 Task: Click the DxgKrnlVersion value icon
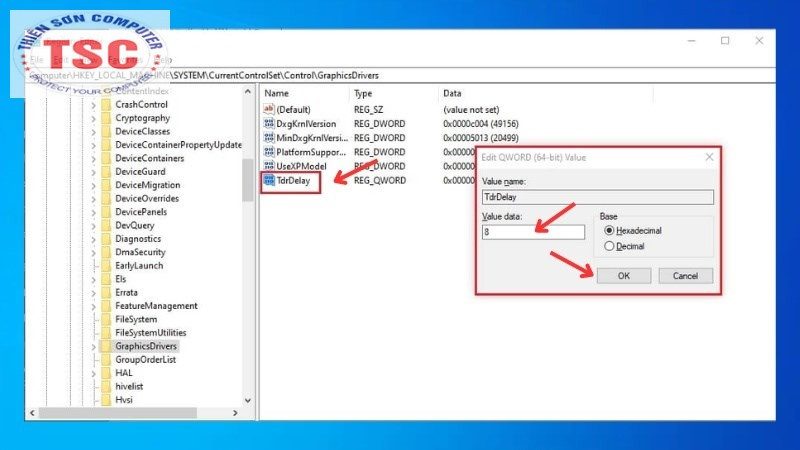269,123
